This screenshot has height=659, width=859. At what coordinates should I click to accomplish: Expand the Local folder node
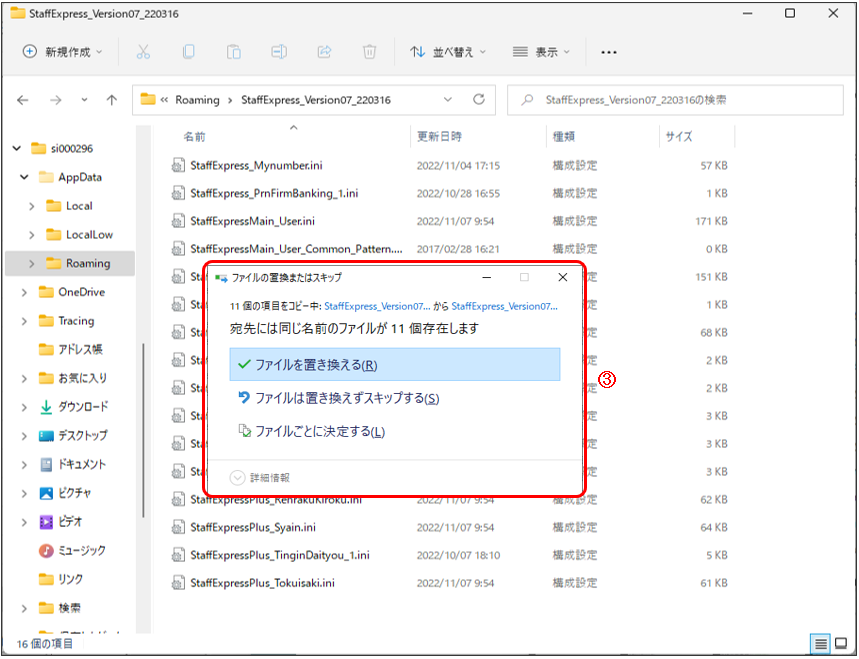point(31,206)
